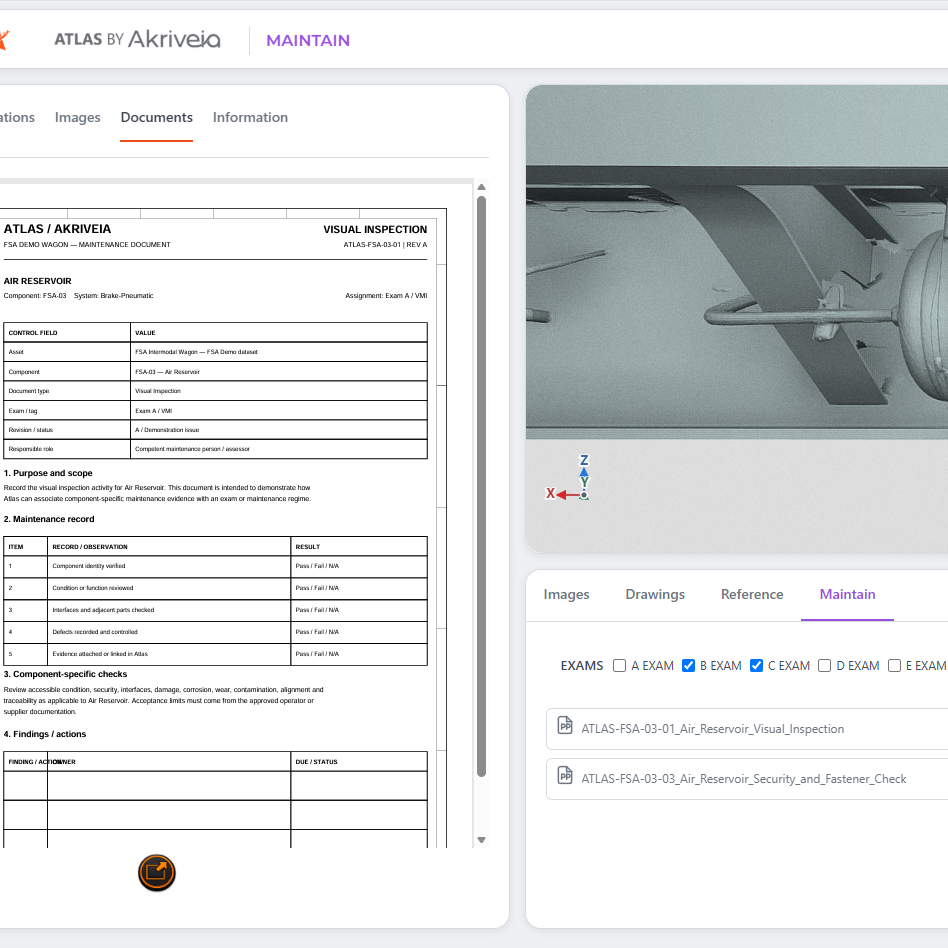Open the Images tab below the 3D view
Image resolution: width=948 pixels, height=948 pixels.
(567, 594)
